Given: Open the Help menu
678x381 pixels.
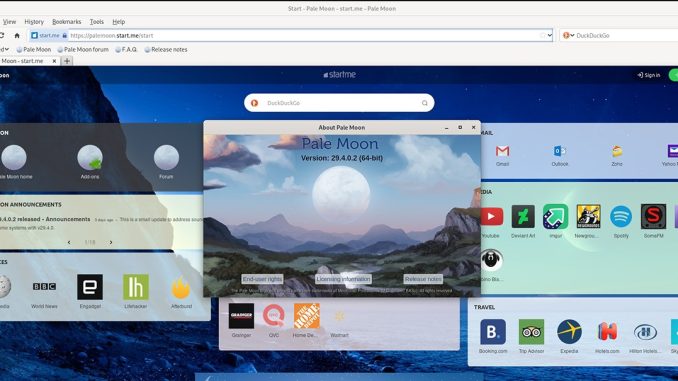Looking at the screenshot, I should coord(118,22).
